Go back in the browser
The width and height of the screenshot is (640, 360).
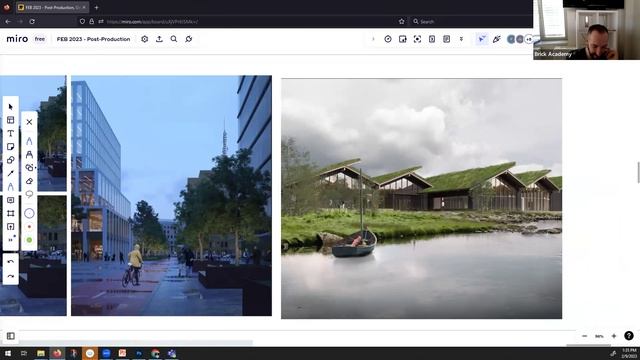click(x=8, y=21)
